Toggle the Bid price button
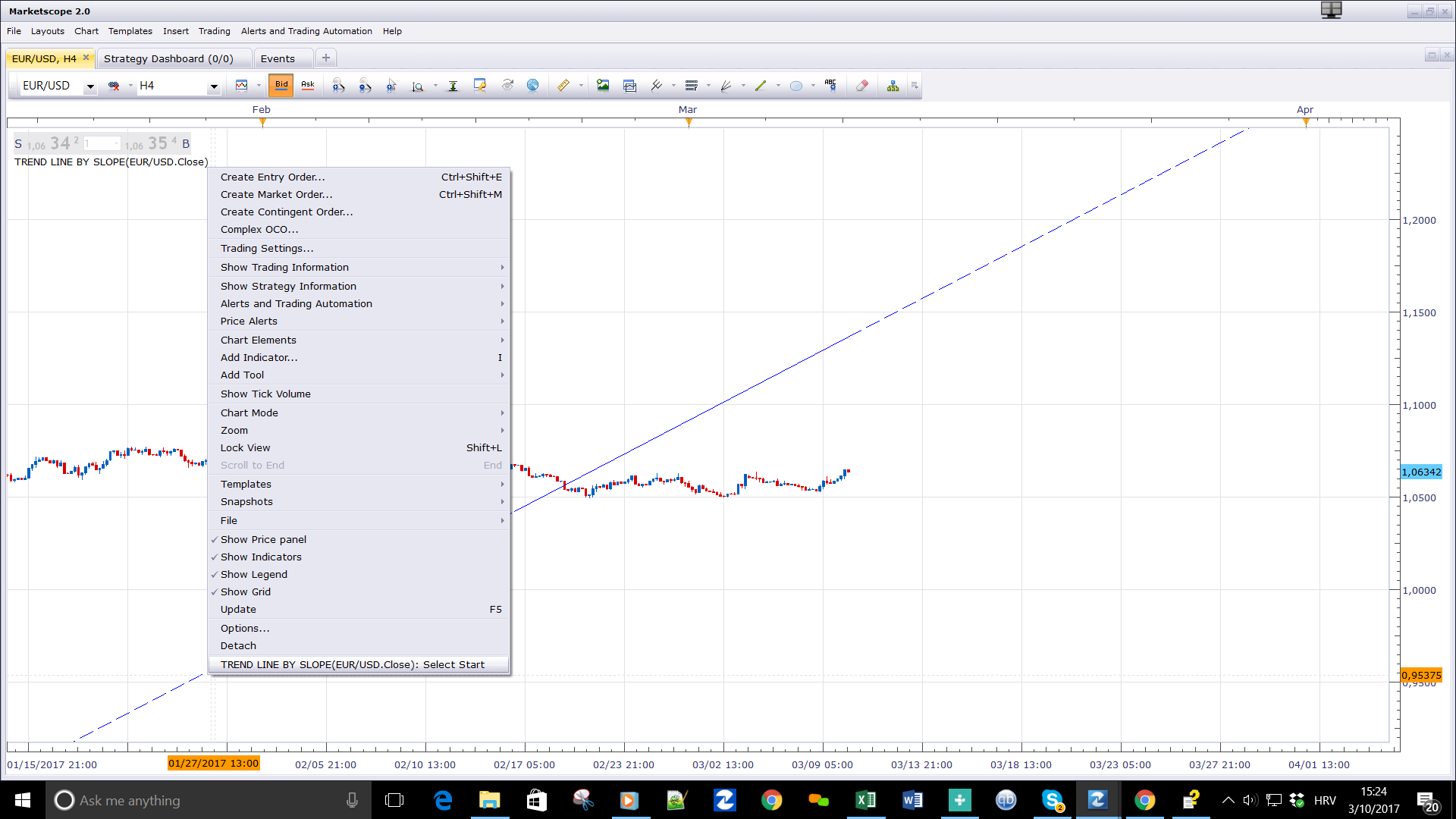The height and width of the screenshot is (819, 1456). [281, 86]
